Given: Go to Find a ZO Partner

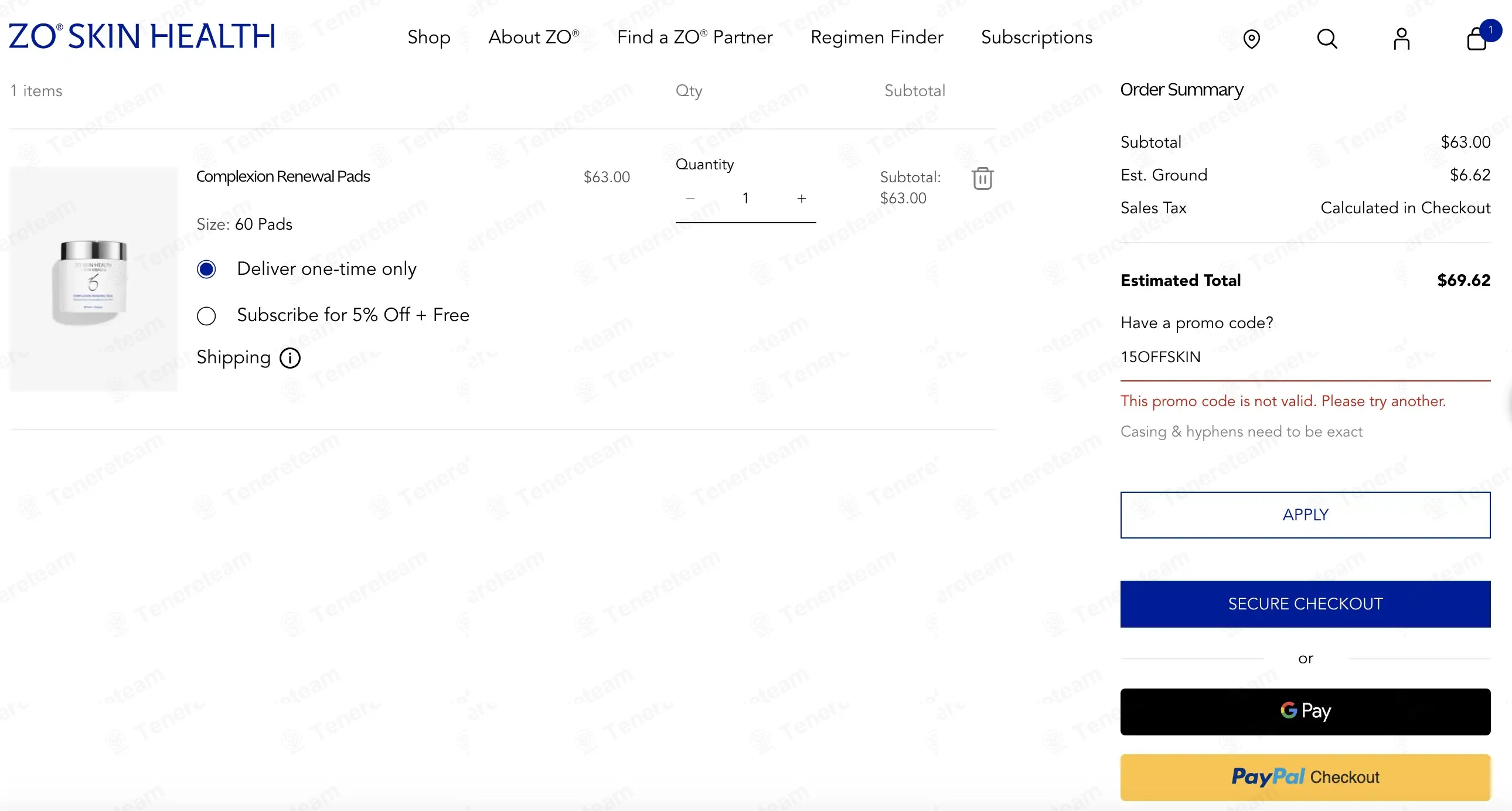Looking at the screenshot, I should pos(695,38).
